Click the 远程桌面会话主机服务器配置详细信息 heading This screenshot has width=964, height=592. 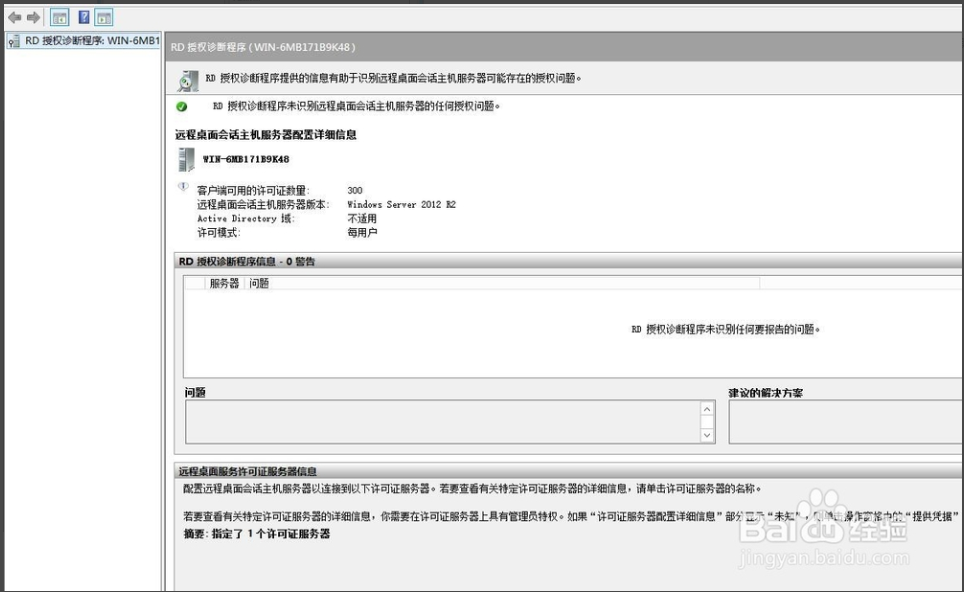click(266, 135)
